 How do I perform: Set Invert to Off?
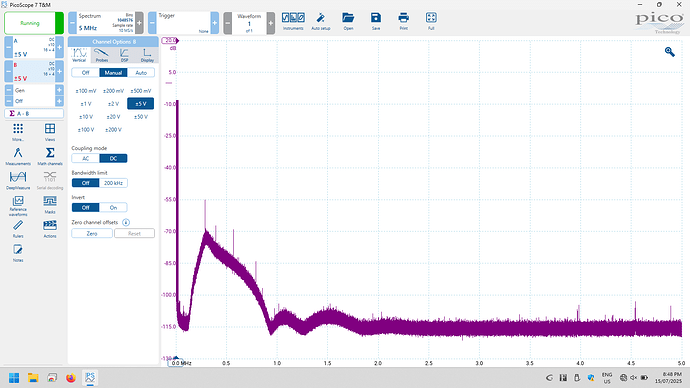85,208
